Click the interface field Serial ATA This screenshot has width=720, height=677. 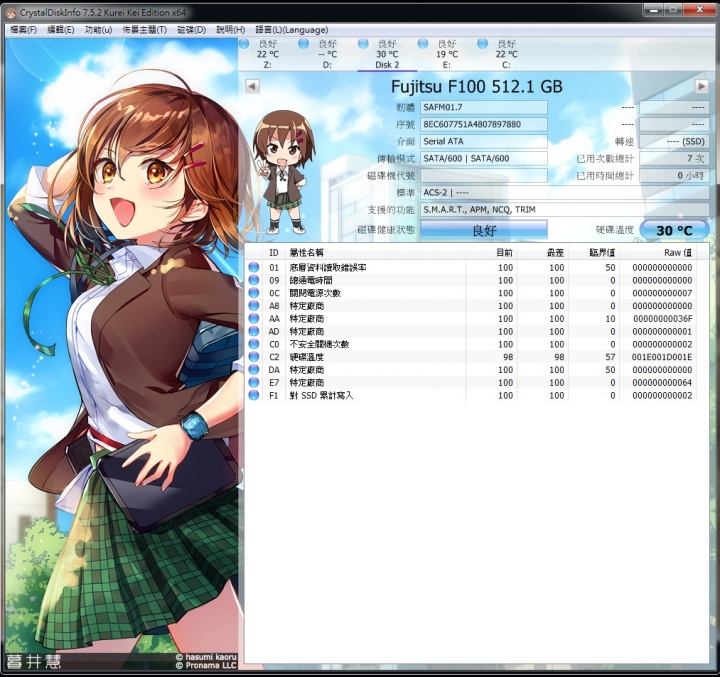(x=484, y=141)
